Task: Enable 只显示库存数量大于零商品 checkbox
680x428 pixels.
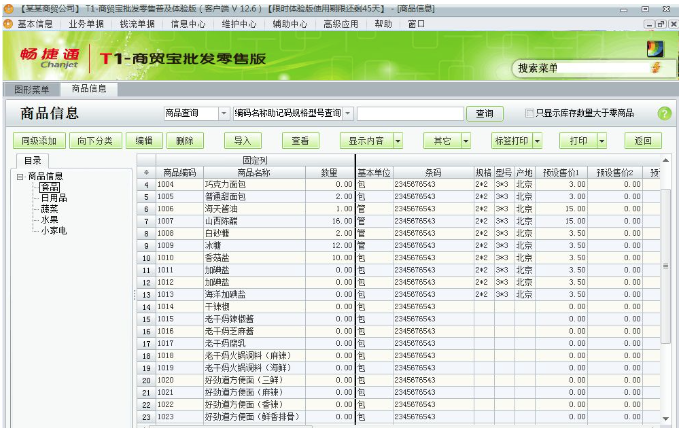Action: pyautogui.click(x=529, y=113)
